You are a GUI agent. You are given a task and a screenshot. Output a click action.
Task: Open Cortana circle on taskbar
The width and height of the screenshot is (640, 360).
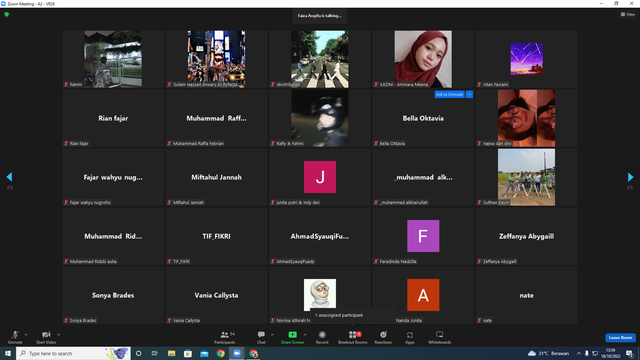click(138, 353)
